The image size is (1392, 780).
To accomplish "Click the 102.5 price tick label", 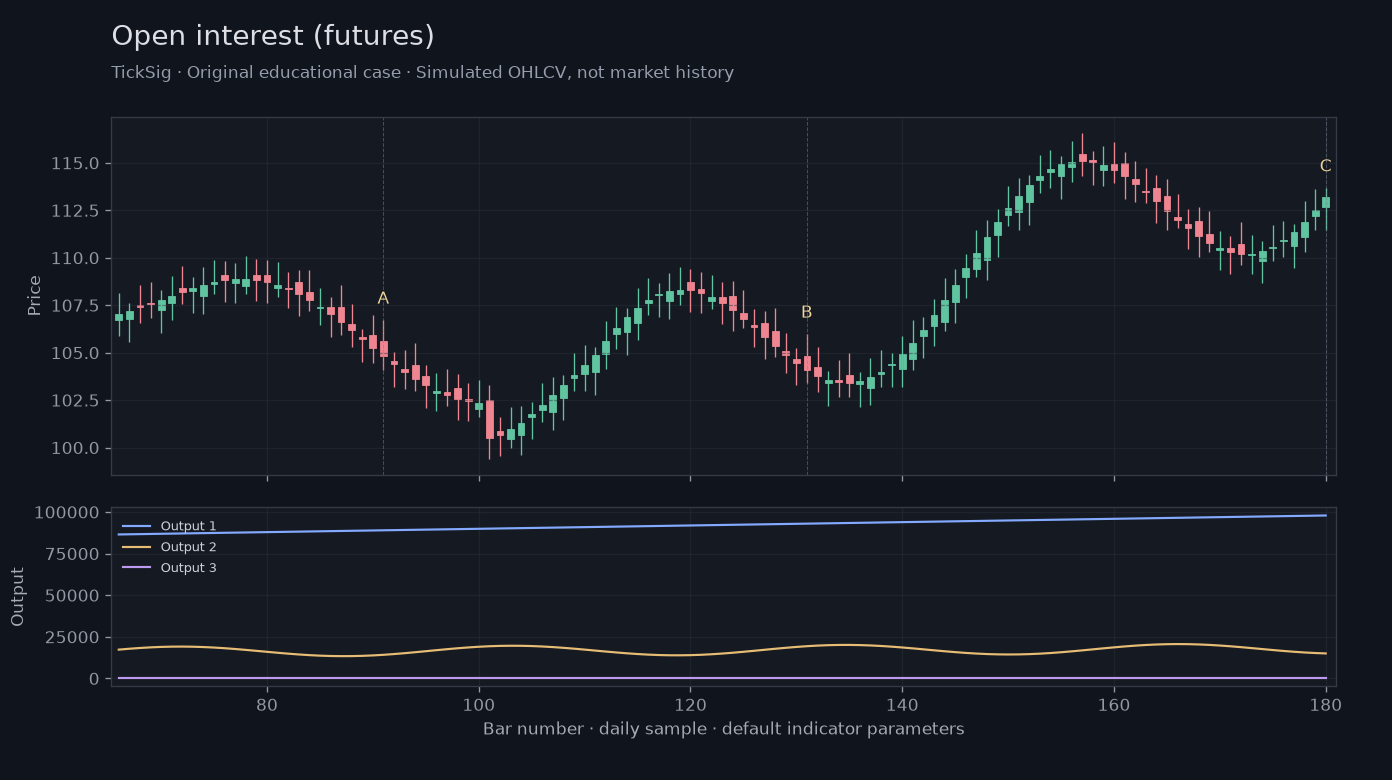I will coord(75,401).
